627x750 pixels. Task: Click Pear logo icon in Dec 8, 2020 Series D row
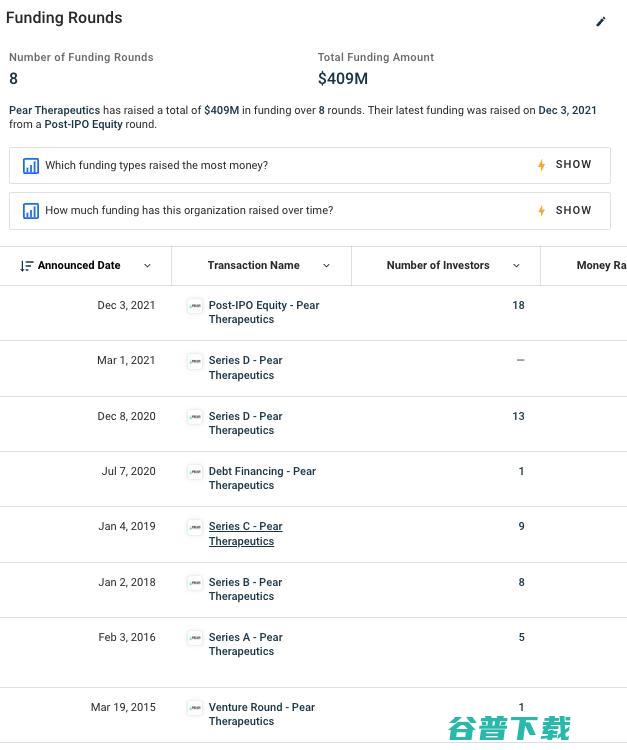(195, 417)
